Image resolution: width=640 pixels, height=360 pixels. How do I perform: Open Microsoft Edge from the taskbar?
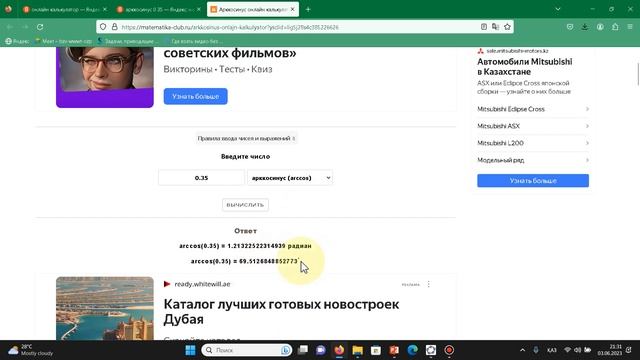click(413, 350)
